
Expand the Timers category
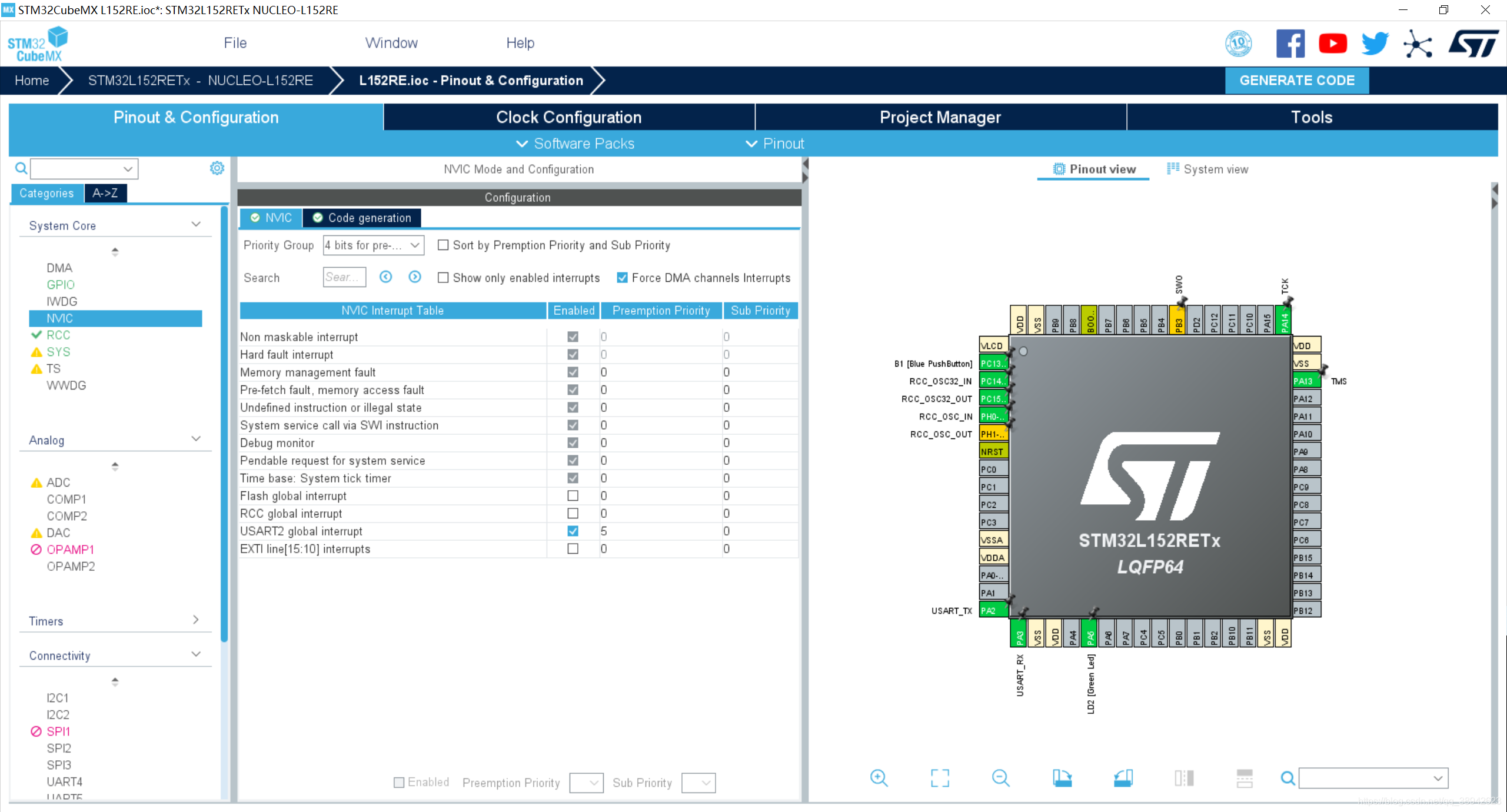196,620
